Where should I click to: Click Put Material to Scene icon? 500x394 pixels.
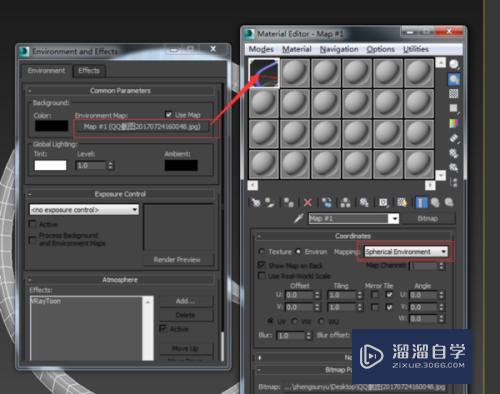point(270,202)
